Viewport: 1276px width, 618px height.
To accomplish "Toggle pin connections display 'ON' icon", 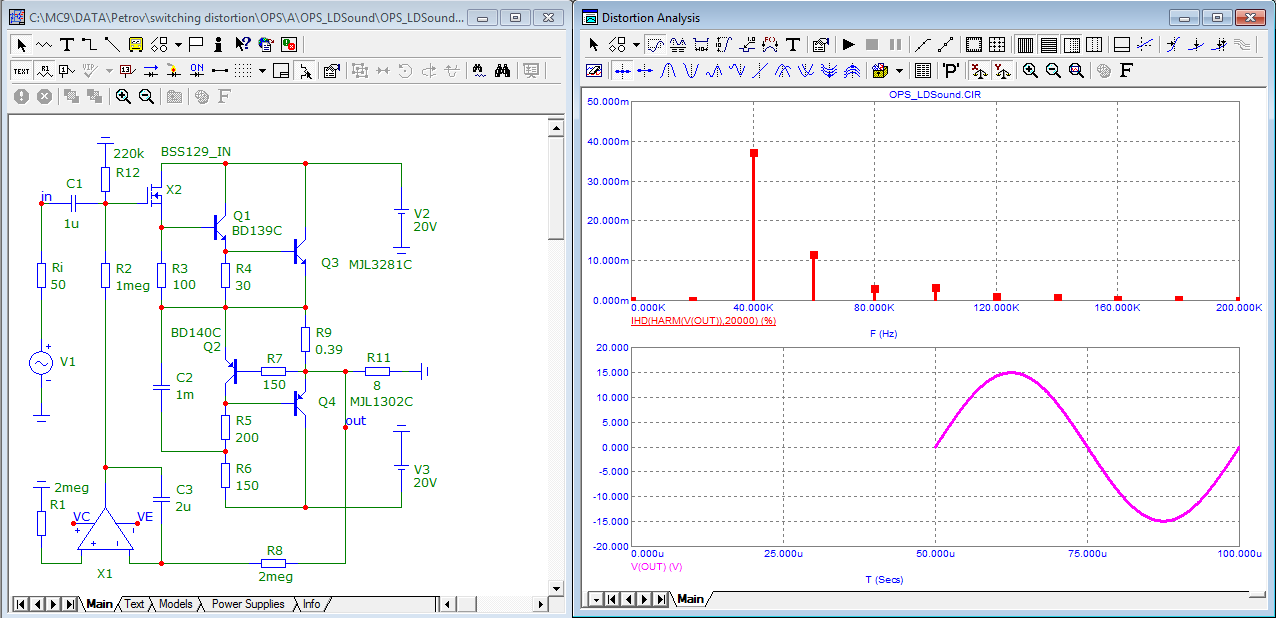I will [x=197, y=70].
